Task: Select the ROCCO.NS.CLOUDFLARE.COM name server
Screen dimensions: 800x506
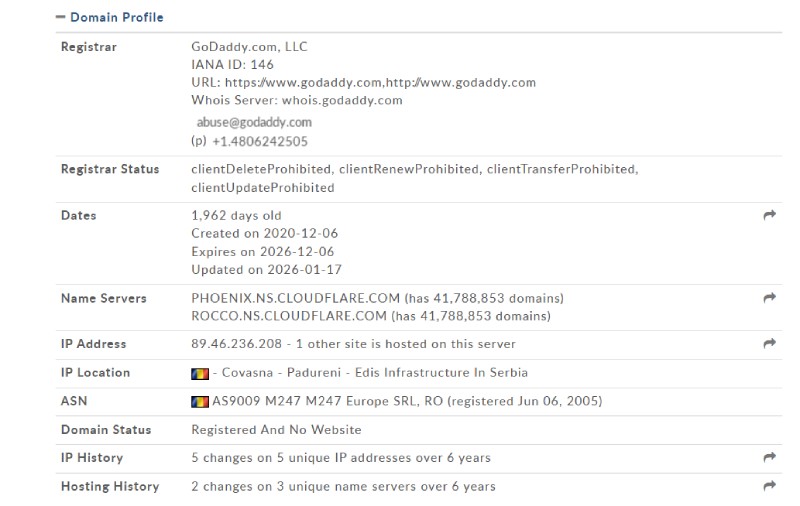Action: coord(288,316)
